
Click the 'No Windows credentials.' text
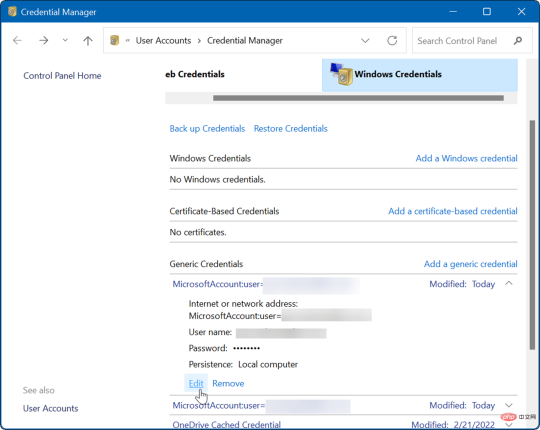click(217, 179)
